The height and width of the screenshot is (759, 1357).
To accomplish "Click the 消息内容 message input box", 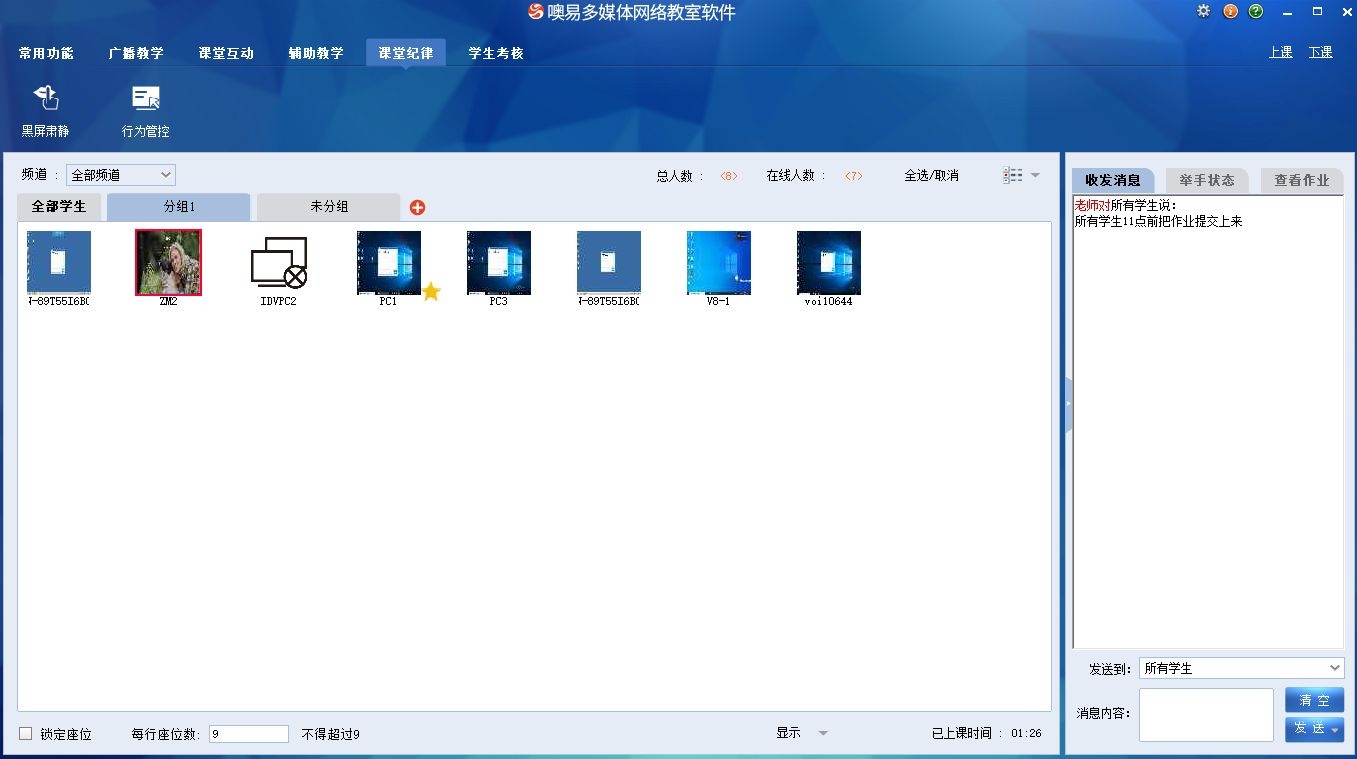I will click(1206, 714).
